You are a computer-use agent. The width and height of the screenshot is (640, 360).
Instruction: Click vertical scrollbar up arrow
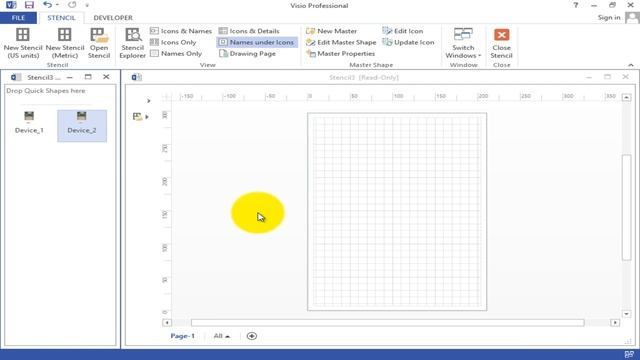[x=627, y=98]
